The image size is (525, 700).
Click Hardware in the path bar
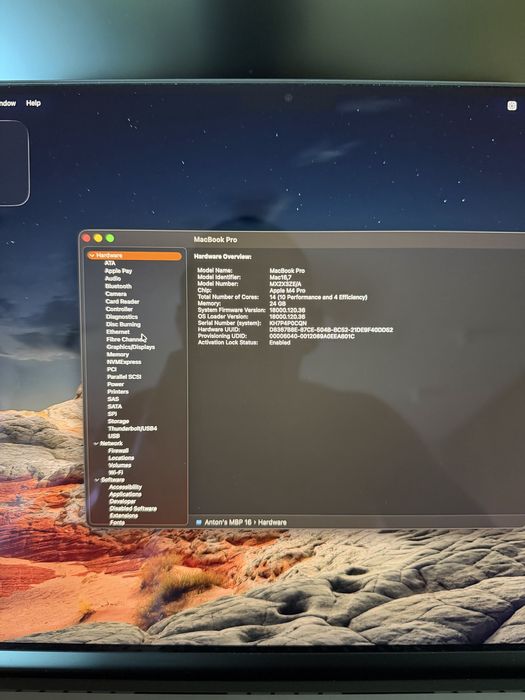[272, 522]
